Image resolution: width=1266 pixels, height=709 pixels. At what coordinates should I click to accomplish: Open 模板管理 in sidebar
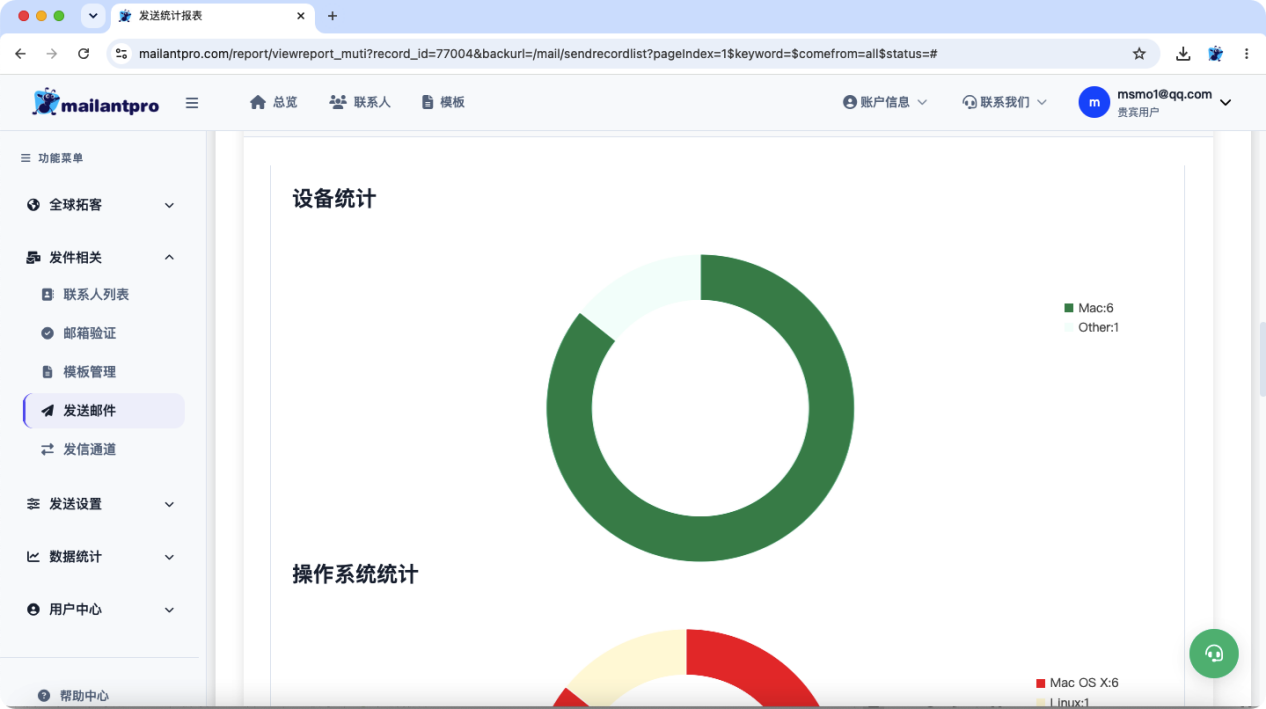click(89, 372)
